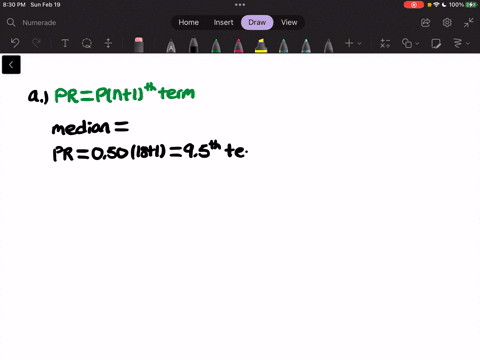Viewport: 480px width, 360px height.
Task: Expand the add-pen dropdown chevron
Action: [x=359, y=43]
